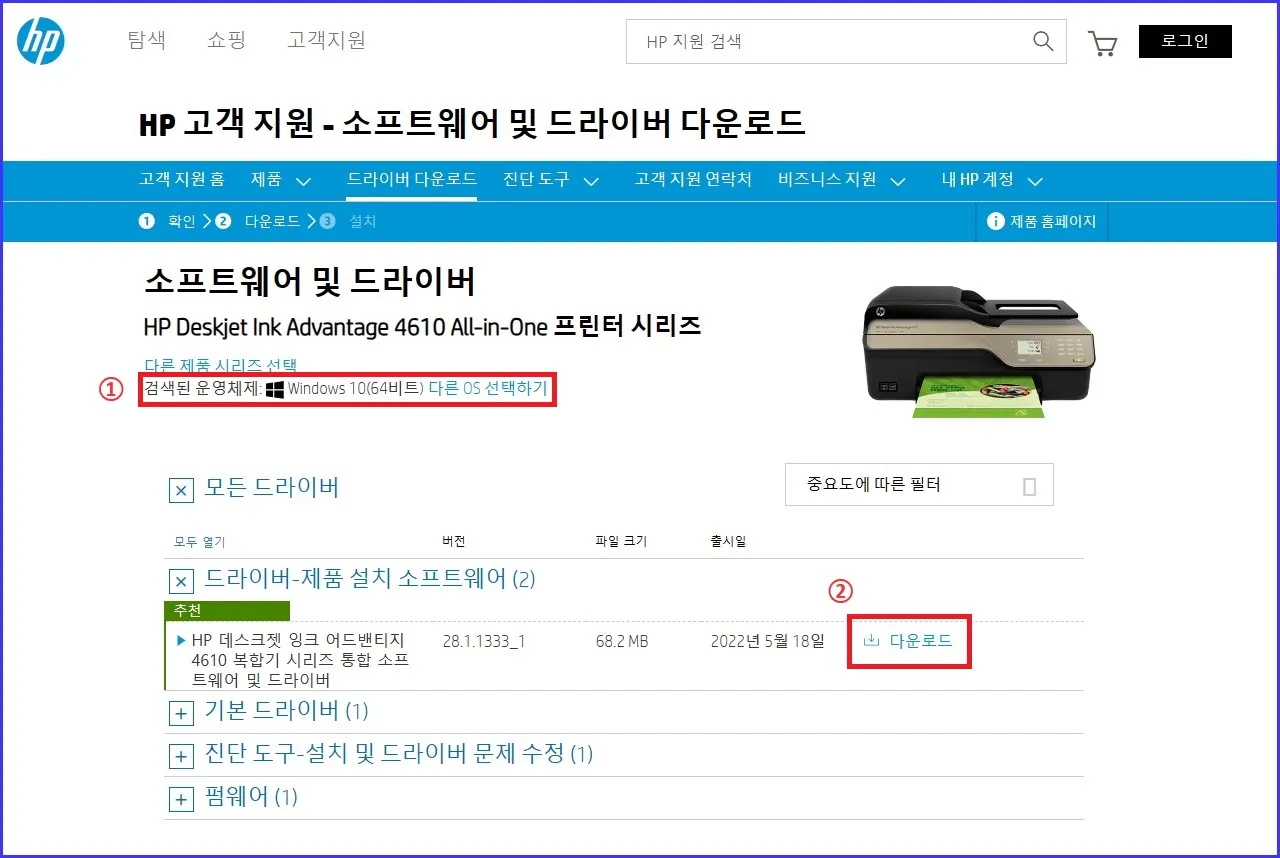Open the 비즈니스 지원 dropdown menu
The height and width of the screenshot is (858, 1280).
(842, 180)
